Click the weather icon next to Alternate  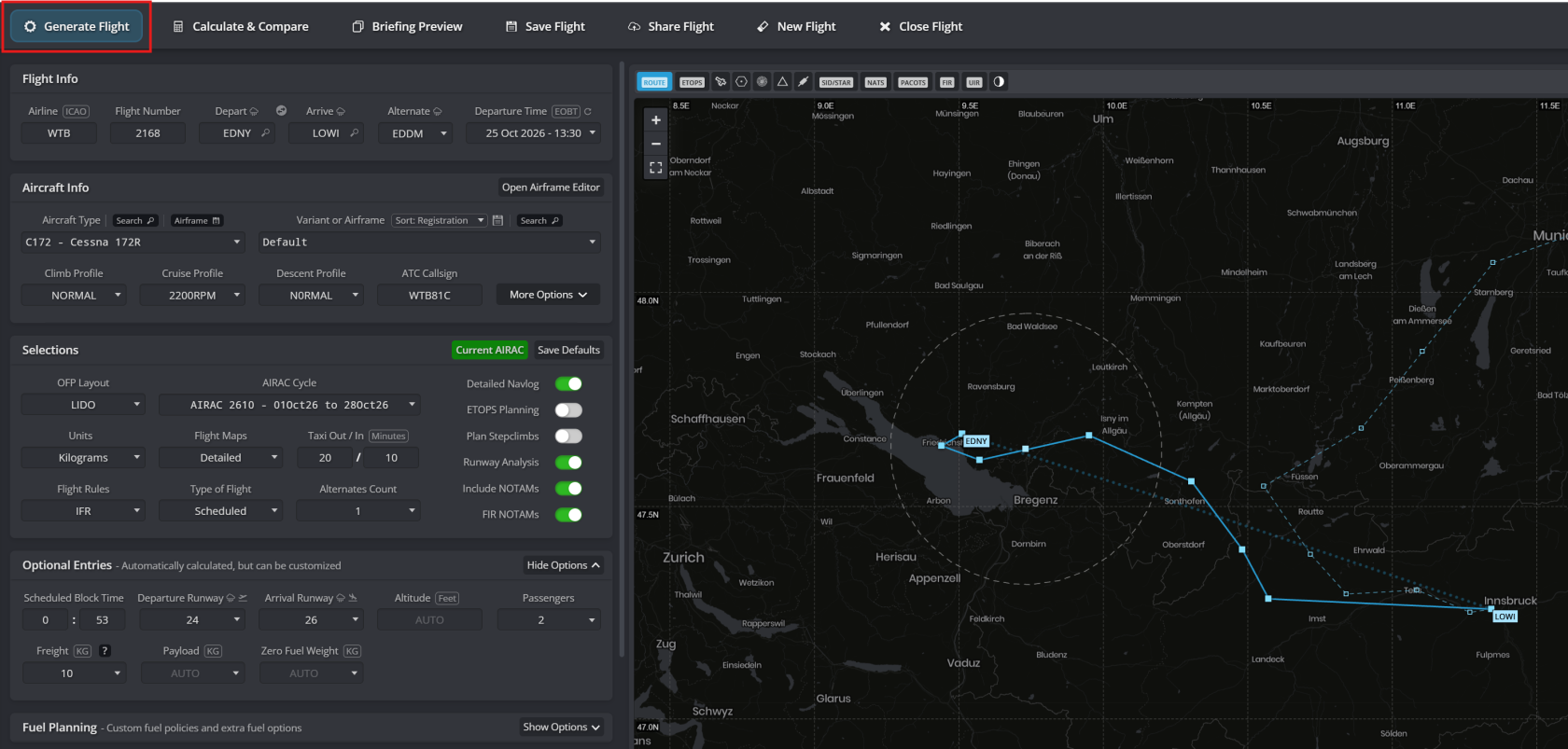pos(438,112)
